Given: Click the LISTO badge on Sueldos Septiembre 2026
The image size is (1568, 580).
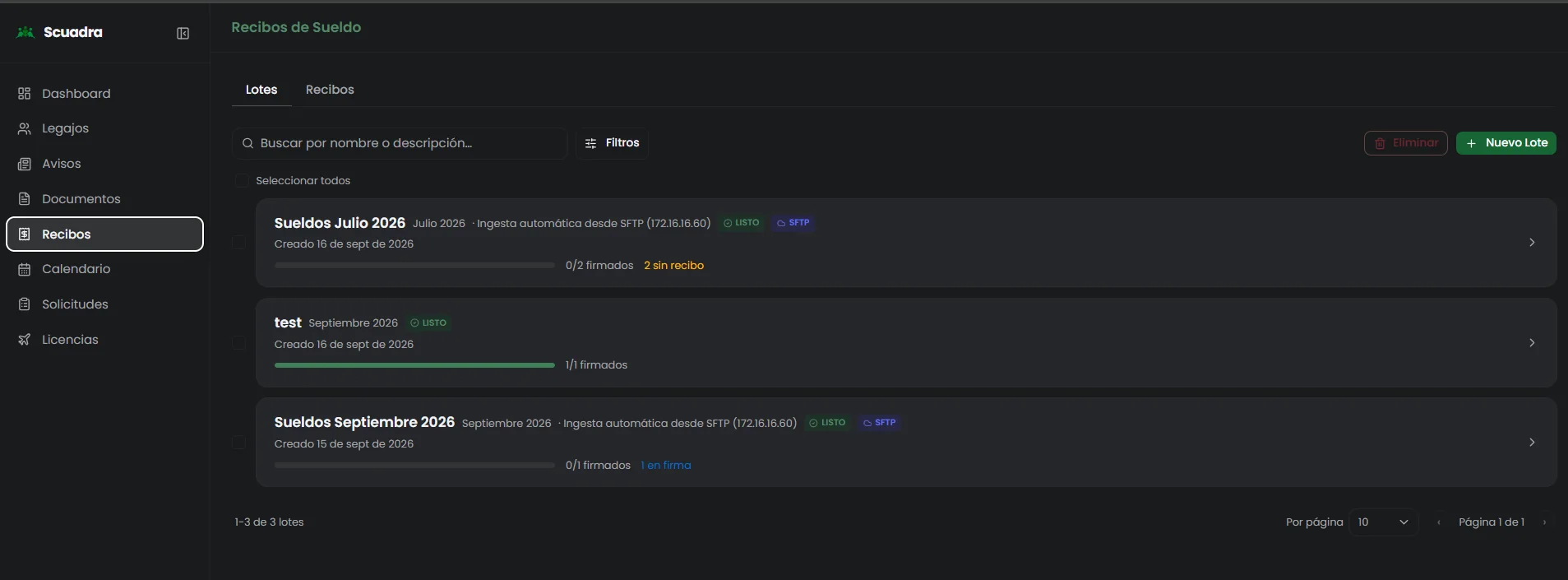Looking at the screenshot, I should coord(827,423).
